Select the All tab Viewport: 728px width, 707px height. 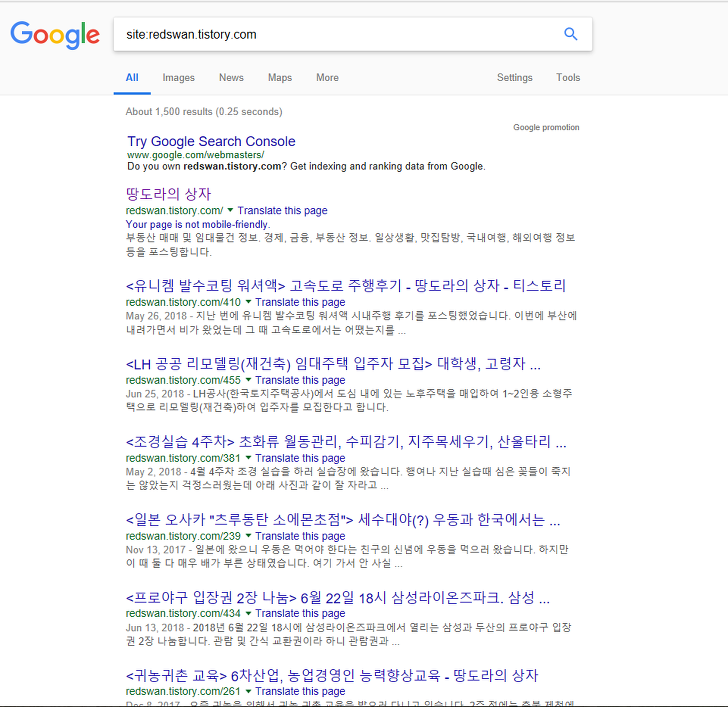point(132,78)
